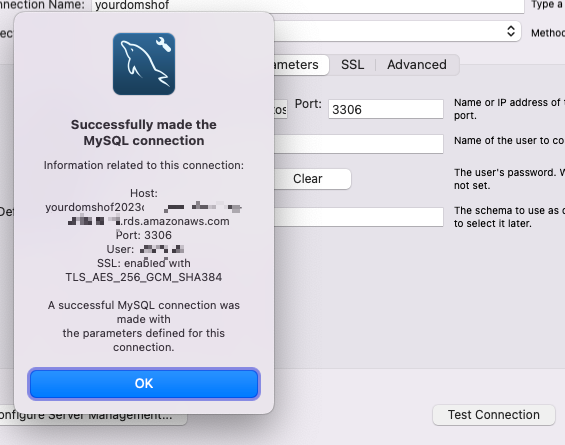Click the 'SSL: enabled with' line
The height and width of the screenshot is (445, 565).
point(144,263)
